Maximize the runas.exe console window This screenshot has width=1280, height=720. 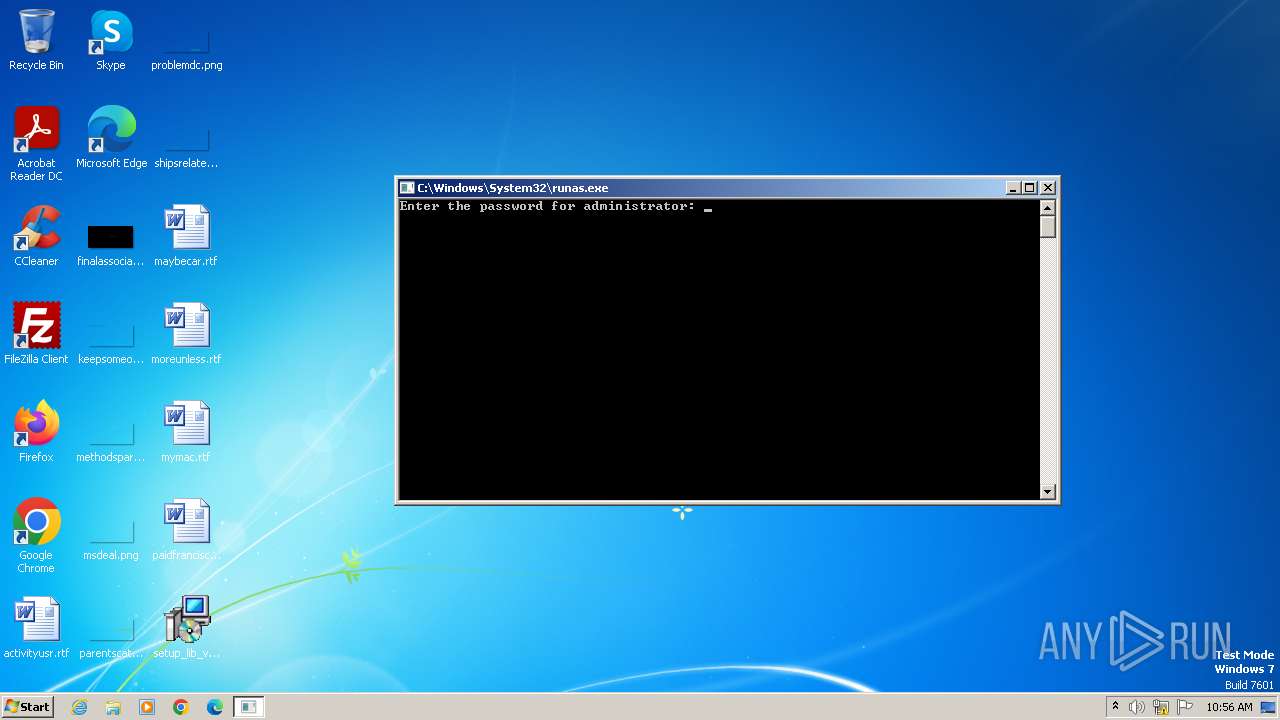click(x=1030, y=188)
